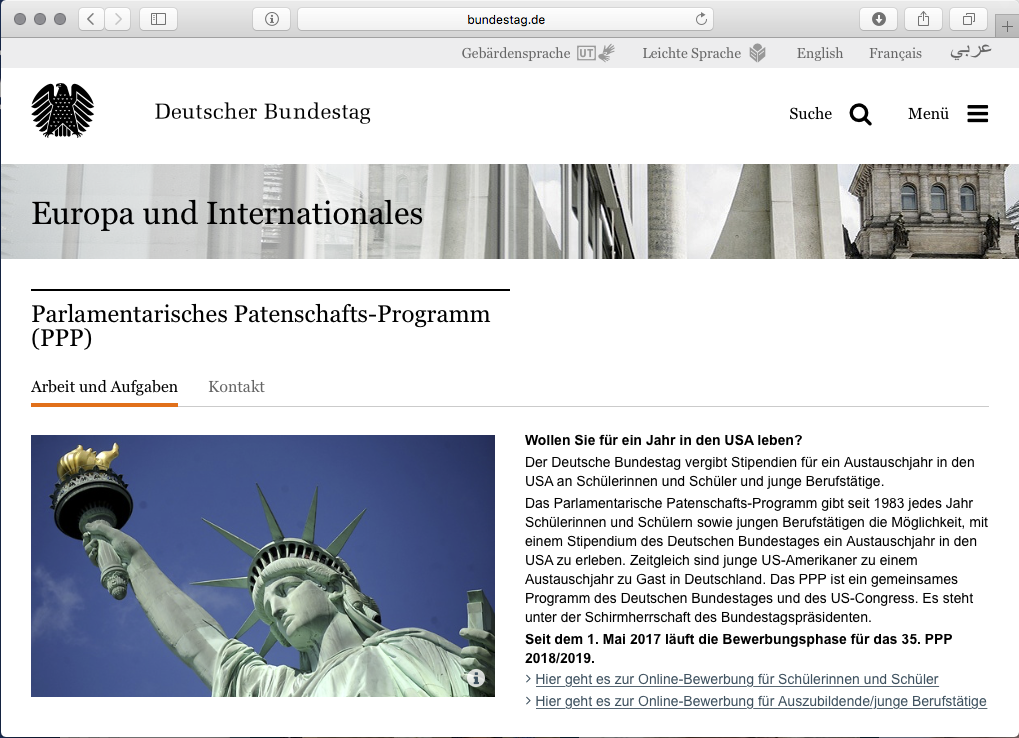Click the "Seit dem 1. Mai 2017" text

[x=739, y=648]
